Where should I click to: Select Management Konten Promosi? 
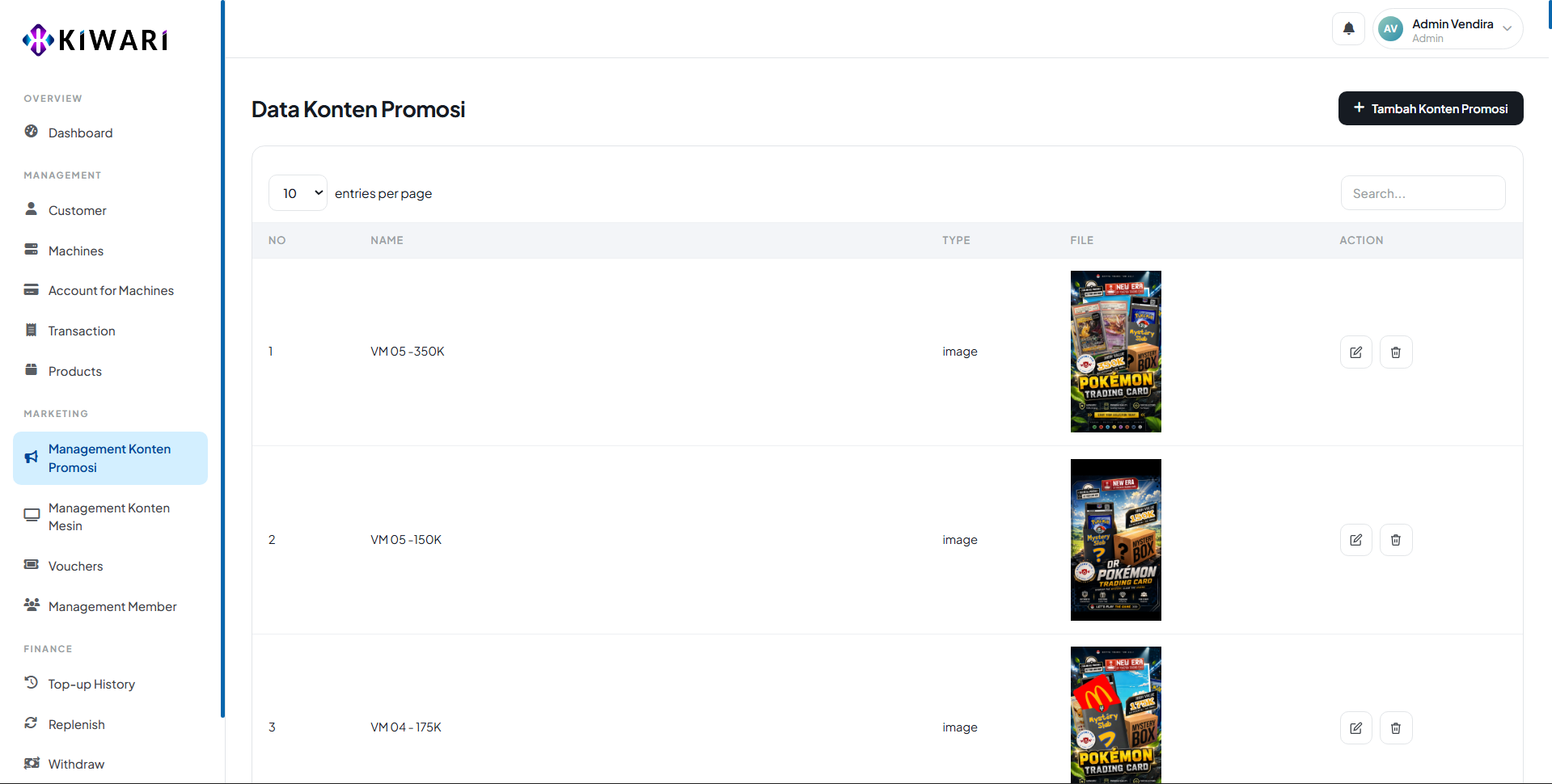tap(110, 458)
